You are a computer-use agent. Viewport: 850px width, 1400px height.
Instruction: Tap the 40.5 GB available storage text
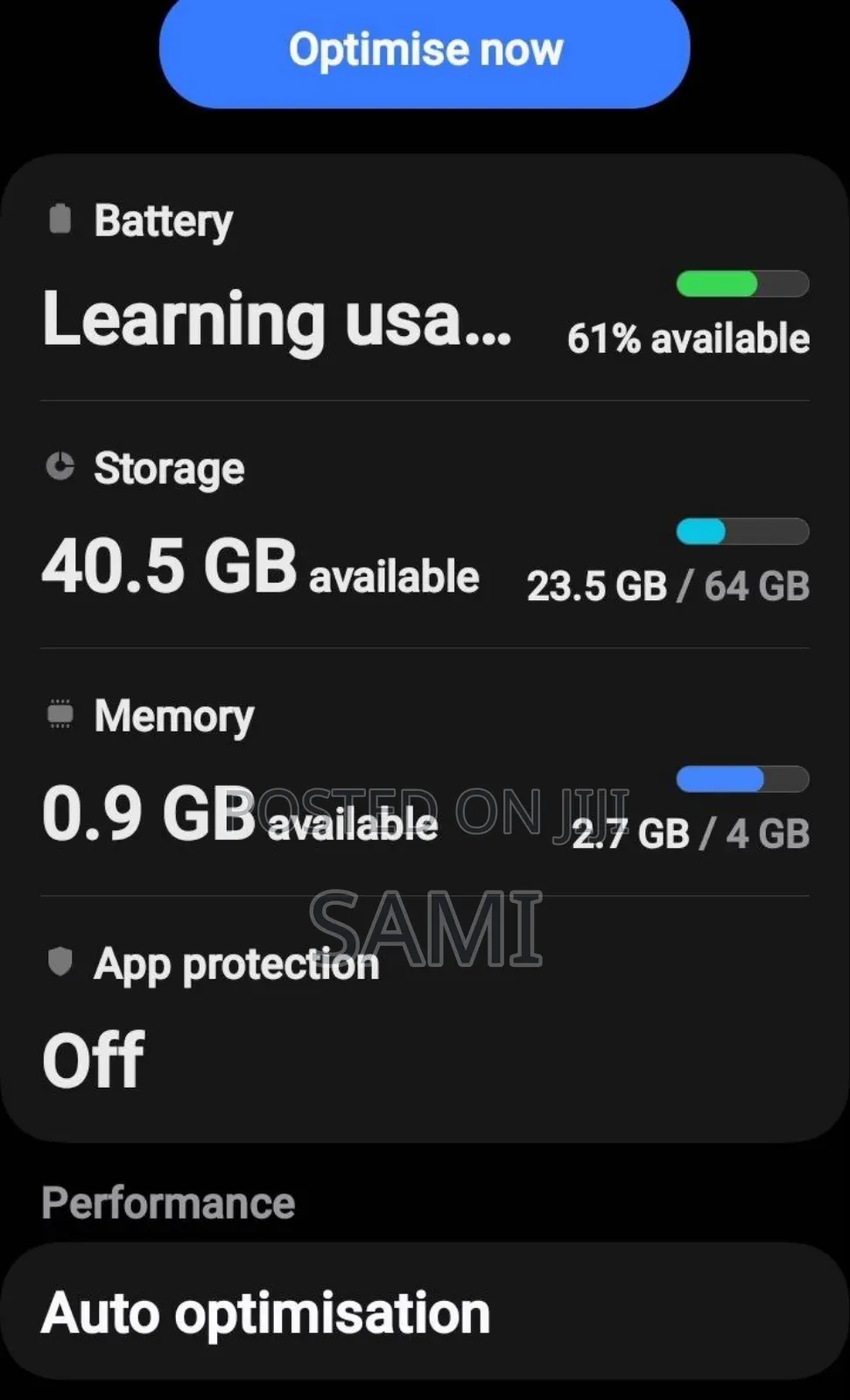click(260, 566)
